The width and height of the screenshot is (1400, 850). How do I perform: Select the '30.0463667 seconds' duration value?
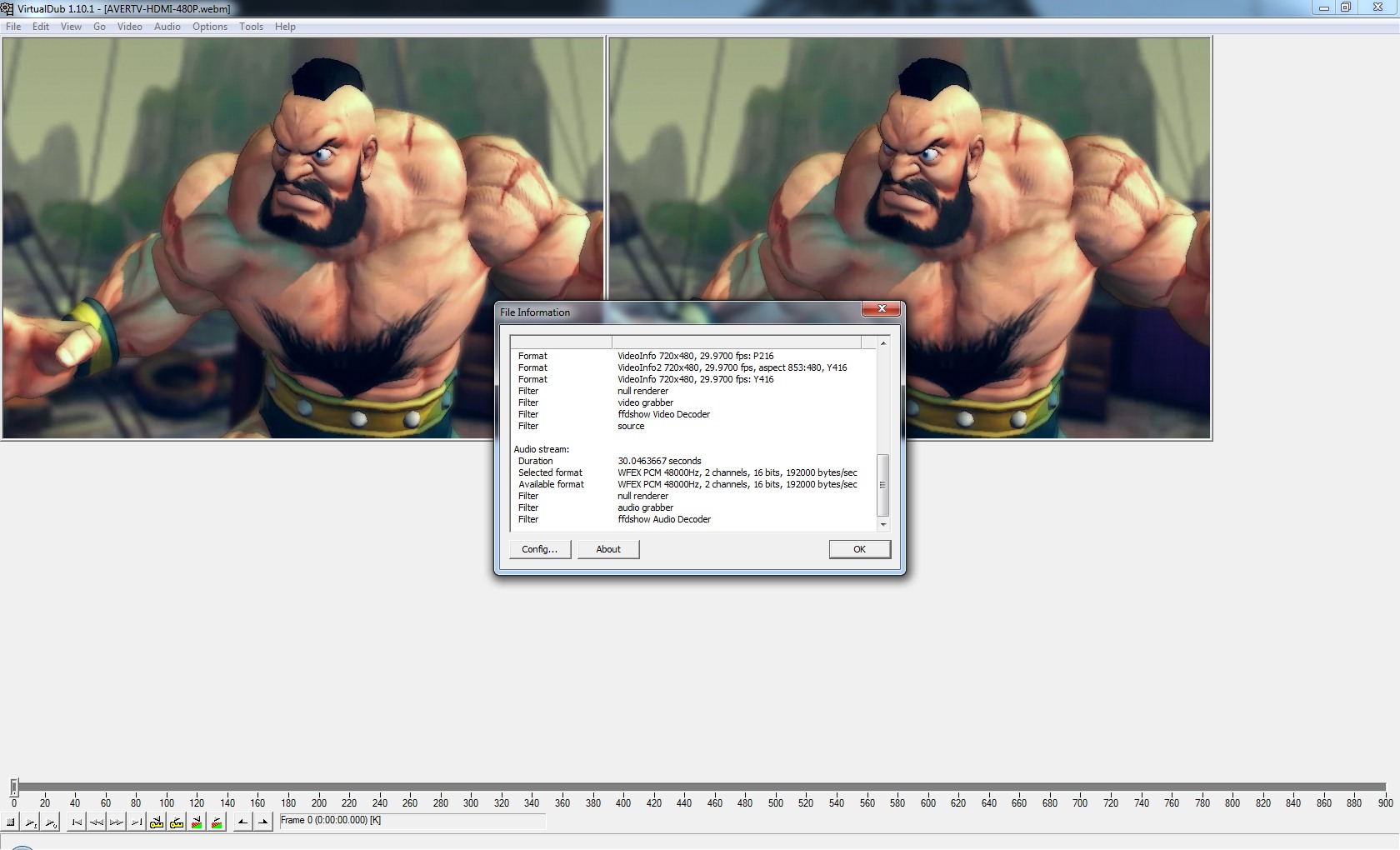(659, 461)
